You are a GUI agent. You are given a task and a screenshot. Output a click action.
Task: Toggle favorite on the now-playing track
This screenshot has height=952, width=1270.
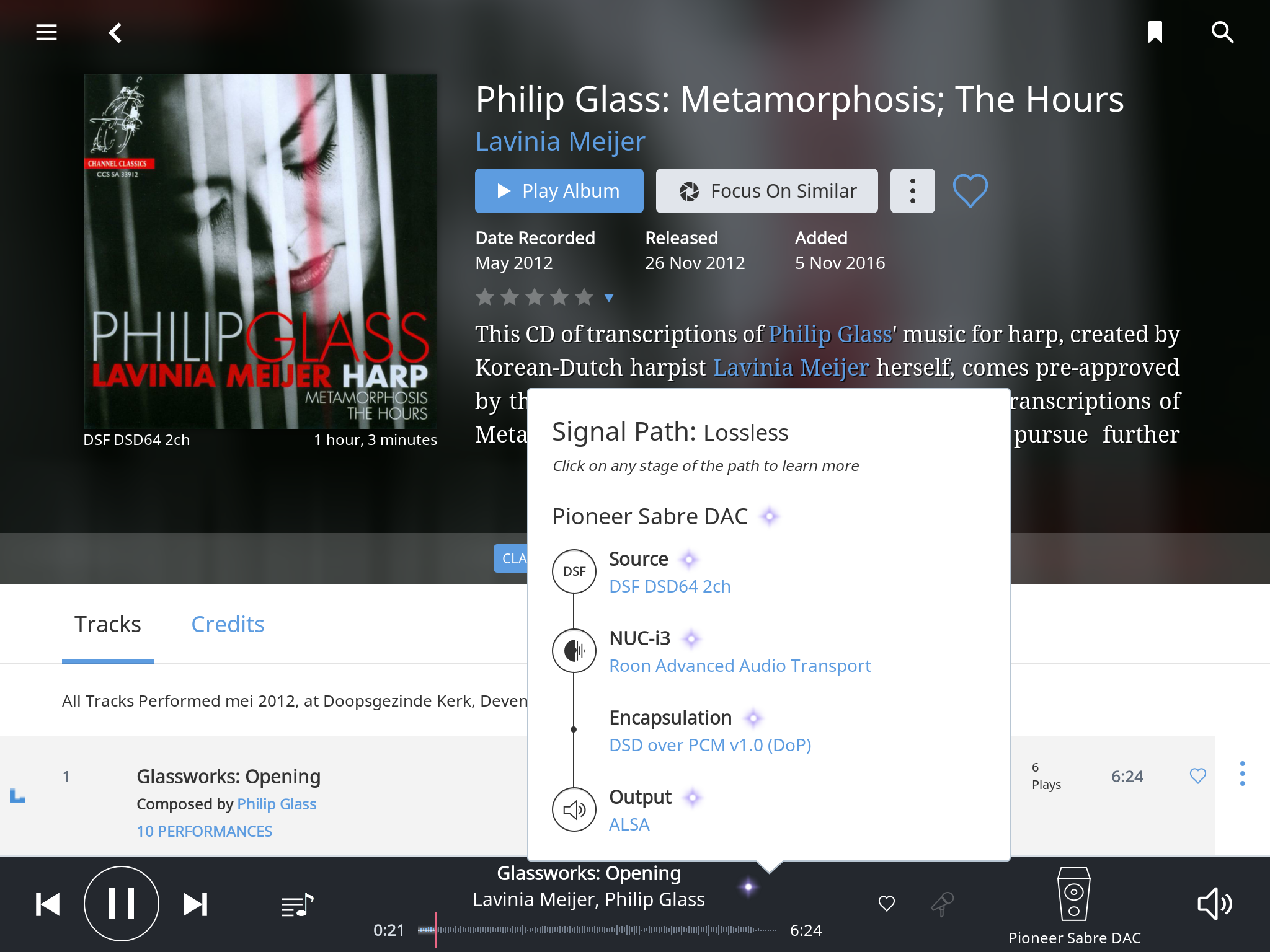tap(887, 904)
